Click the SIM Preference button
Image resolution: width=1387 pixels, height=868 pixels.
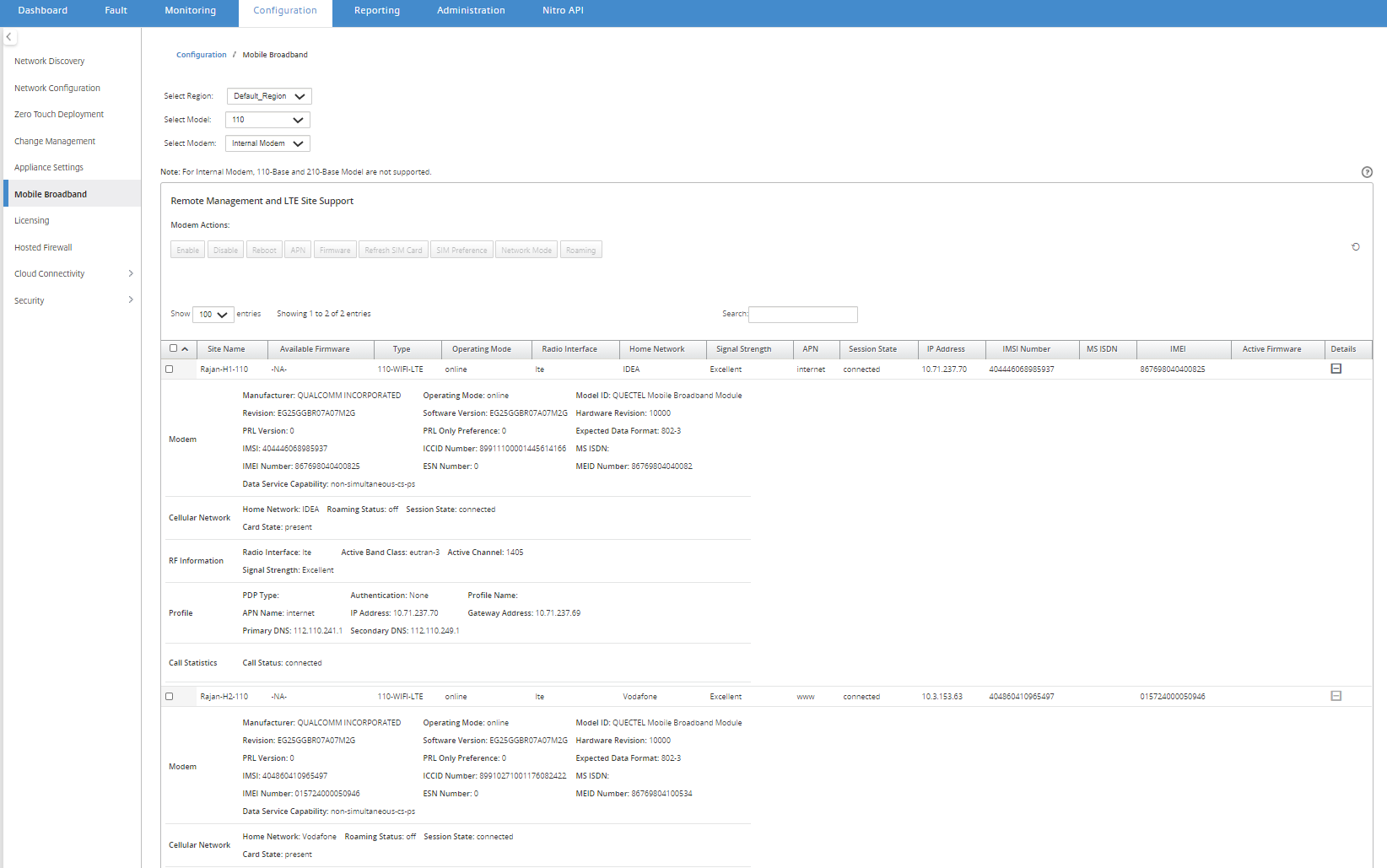pos(461,250)
